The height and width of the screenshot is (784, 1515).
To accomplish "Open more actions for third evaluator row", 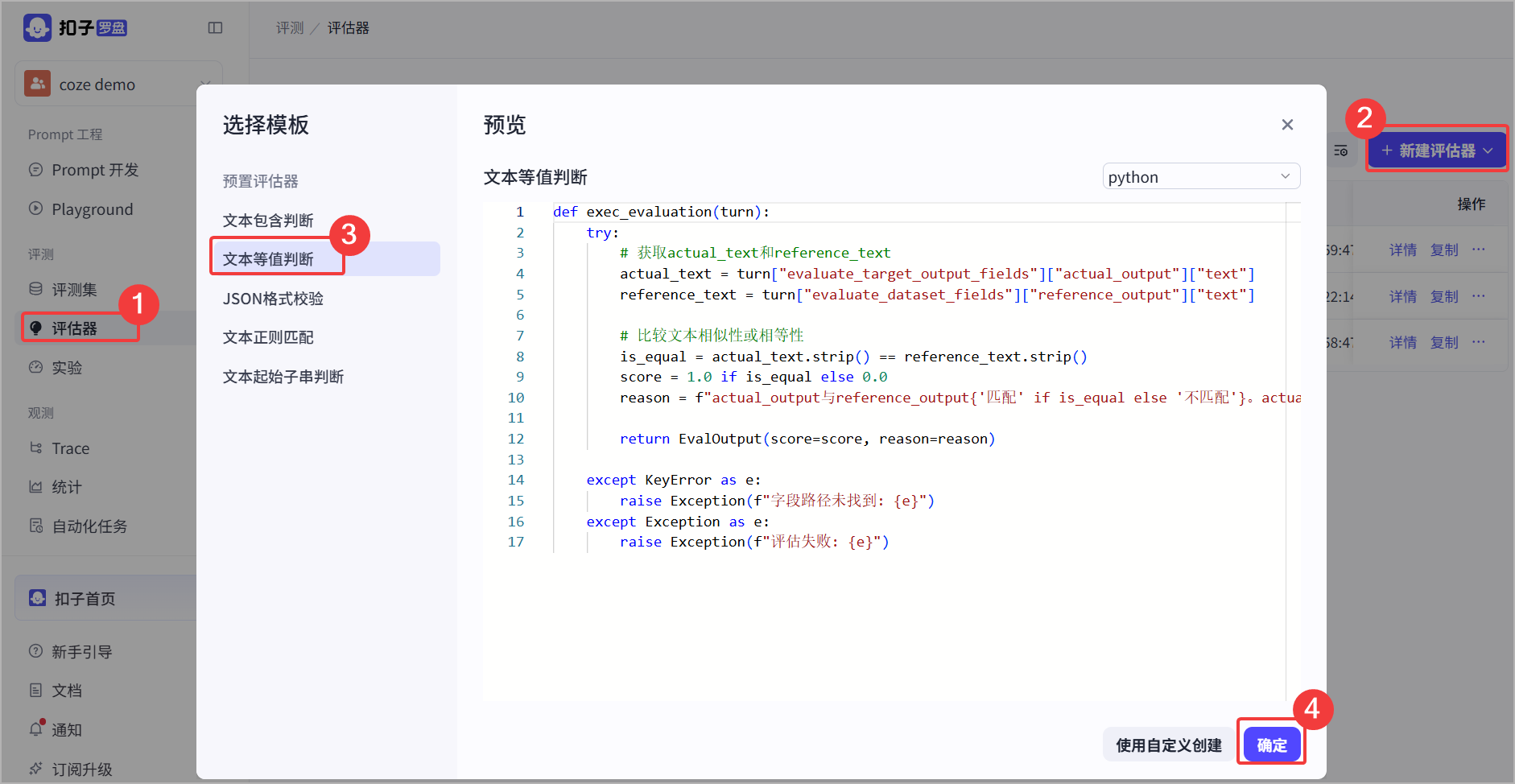I will [x=1478, y=342].
